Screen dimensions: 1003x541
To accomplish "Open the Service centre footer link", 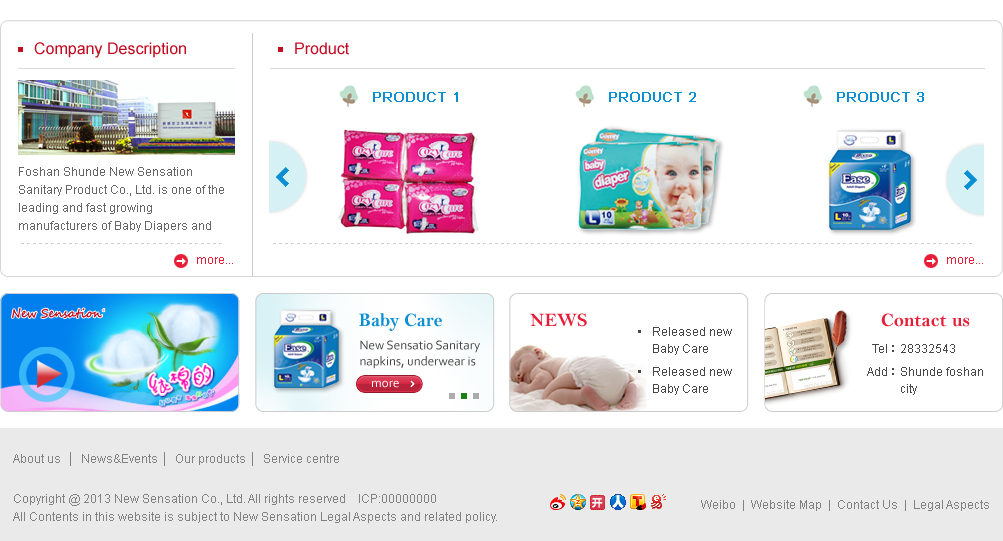I will tap(301, 459).
